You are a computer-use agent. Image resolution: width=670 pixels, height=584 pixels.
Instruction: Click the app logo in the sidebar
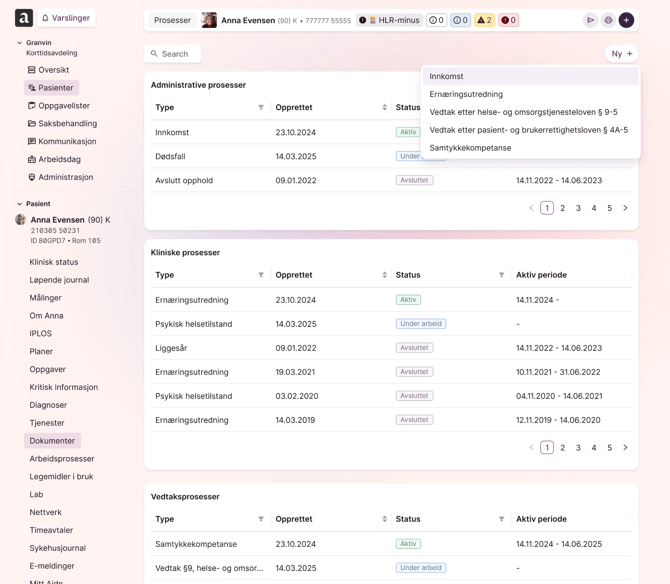[24, 18]
